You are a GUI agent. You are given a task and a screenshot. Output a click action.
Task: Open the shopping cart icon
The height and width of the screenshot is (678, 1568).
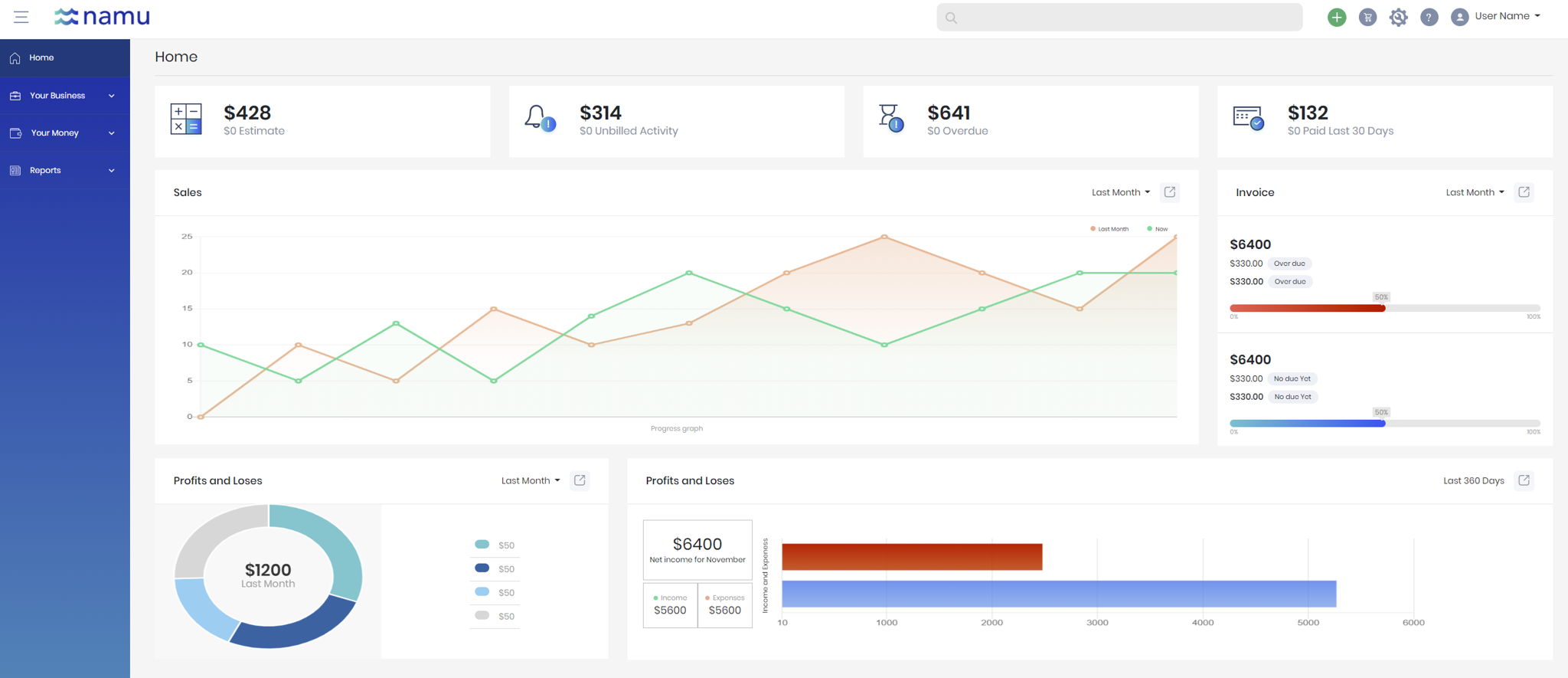pos(1367,17)
